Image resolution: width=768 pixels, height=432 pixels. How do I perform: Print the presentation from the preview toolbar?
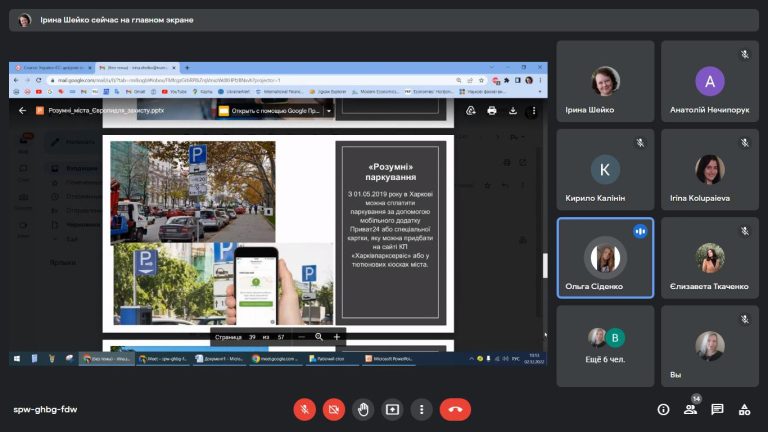coord(492,111)
